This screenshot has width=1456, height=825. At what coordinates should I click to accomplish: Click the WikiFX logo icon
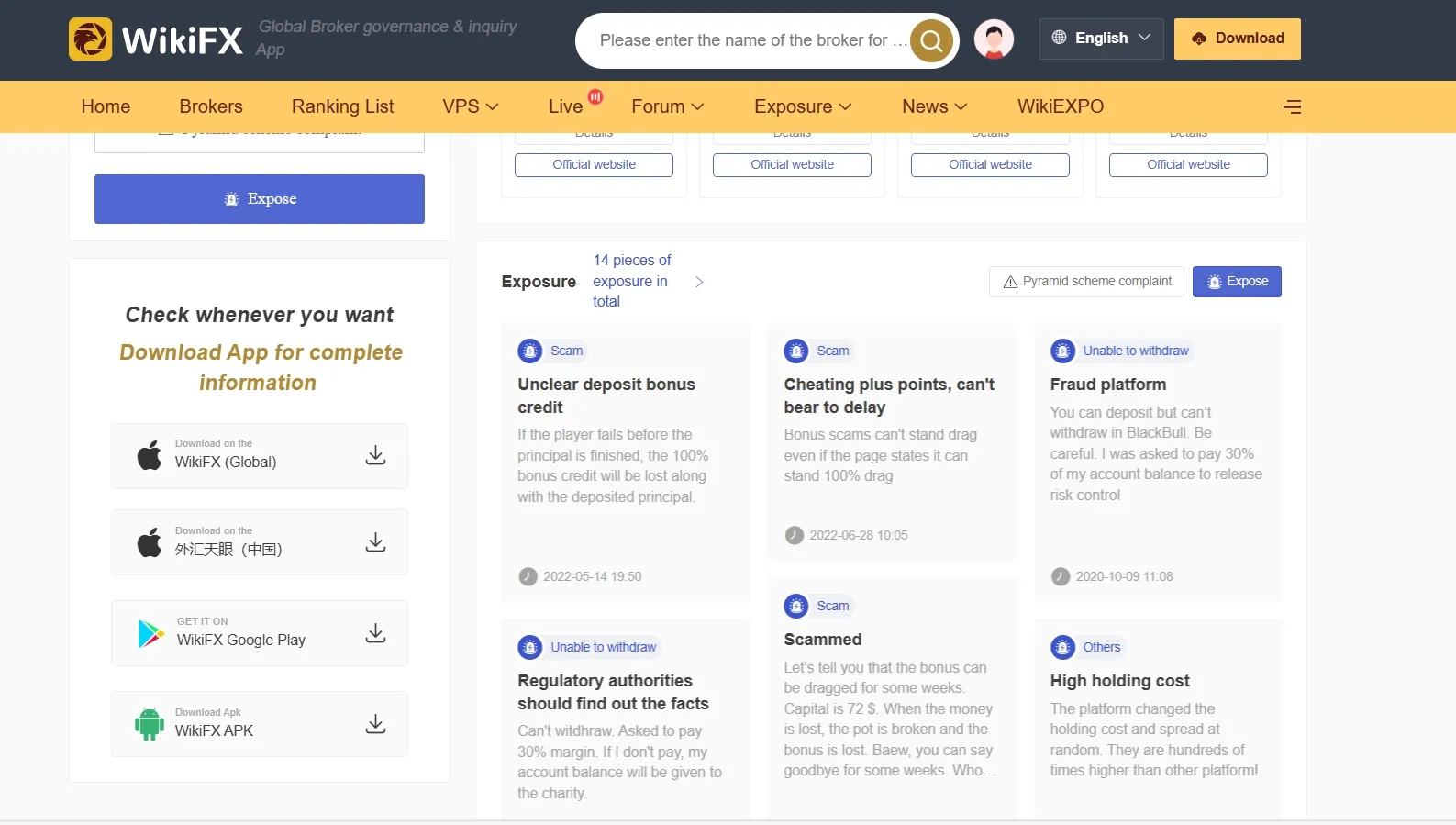[90, 39]
